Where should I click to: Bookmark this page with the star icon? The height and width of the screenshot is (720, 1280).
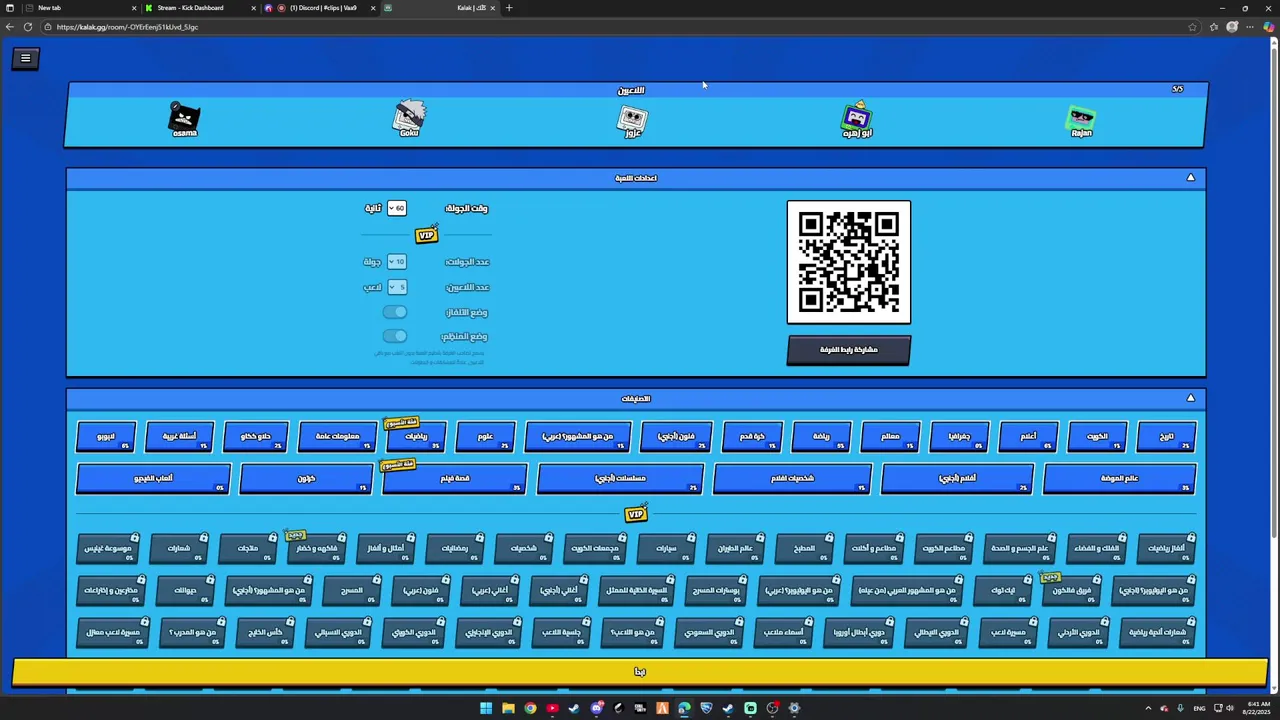click(1192, 27)
